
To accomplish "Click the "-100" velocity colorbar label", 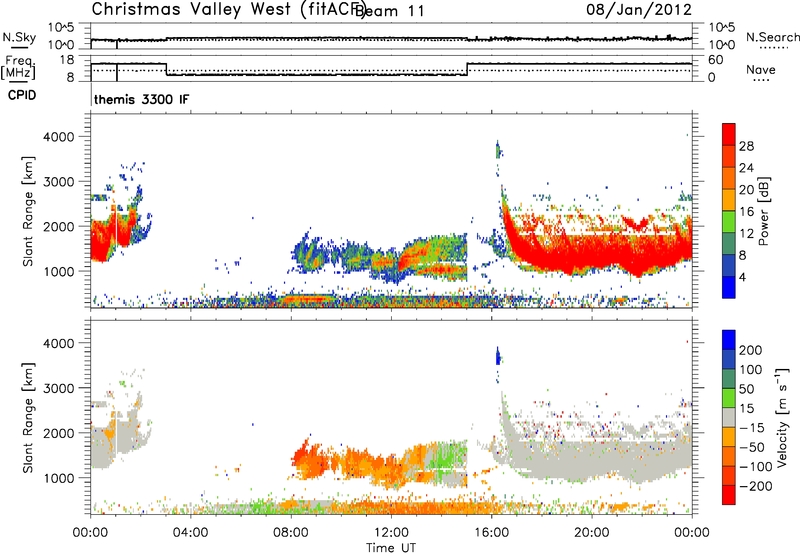I will pos(756,467).
